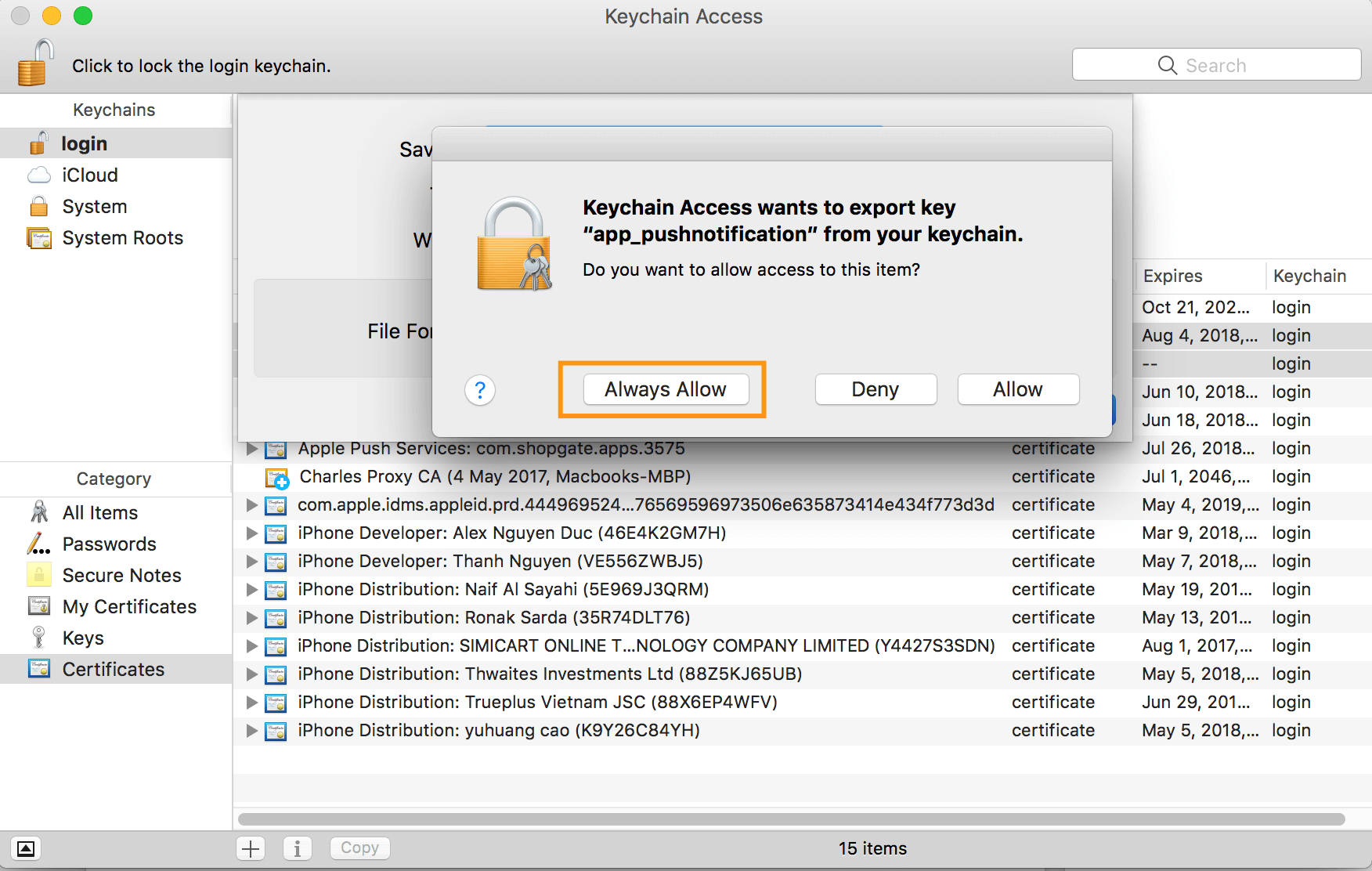Click certificate icon for Naif Al Sayahi

(276, 591)
